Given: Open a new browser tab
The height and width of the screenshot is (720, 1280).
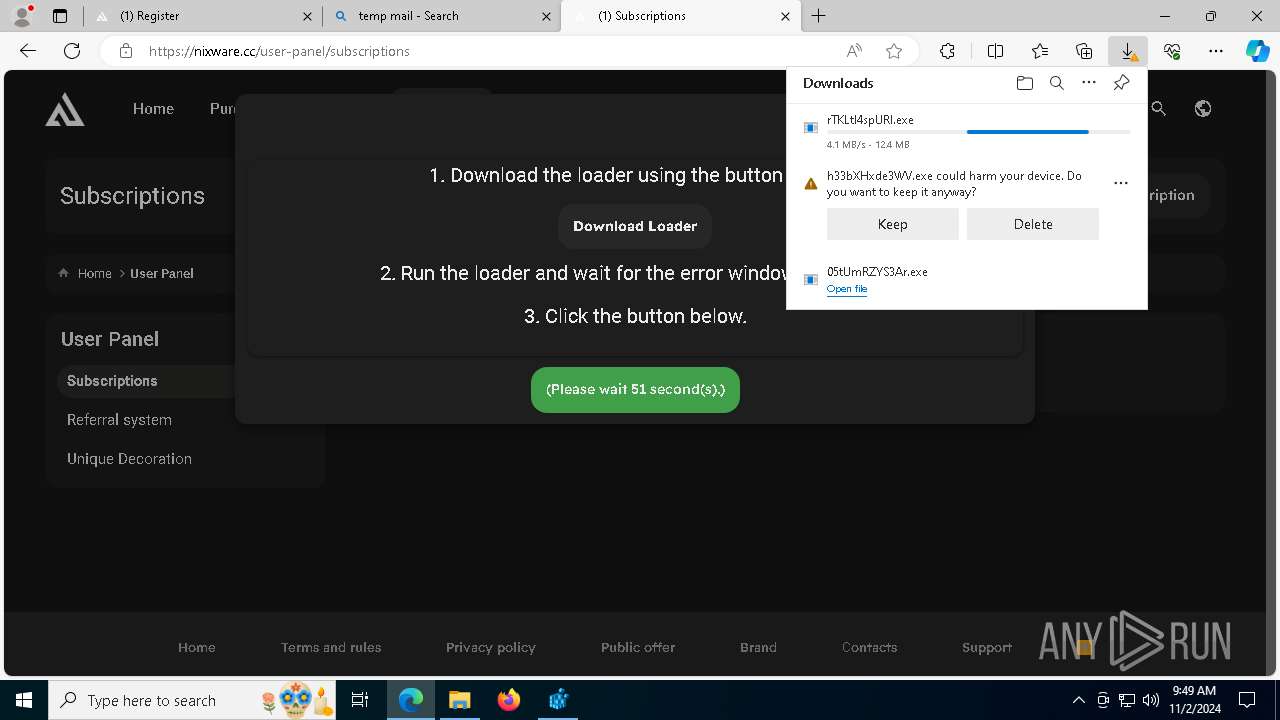Looking at the screenshot, I should coord(818,16).
